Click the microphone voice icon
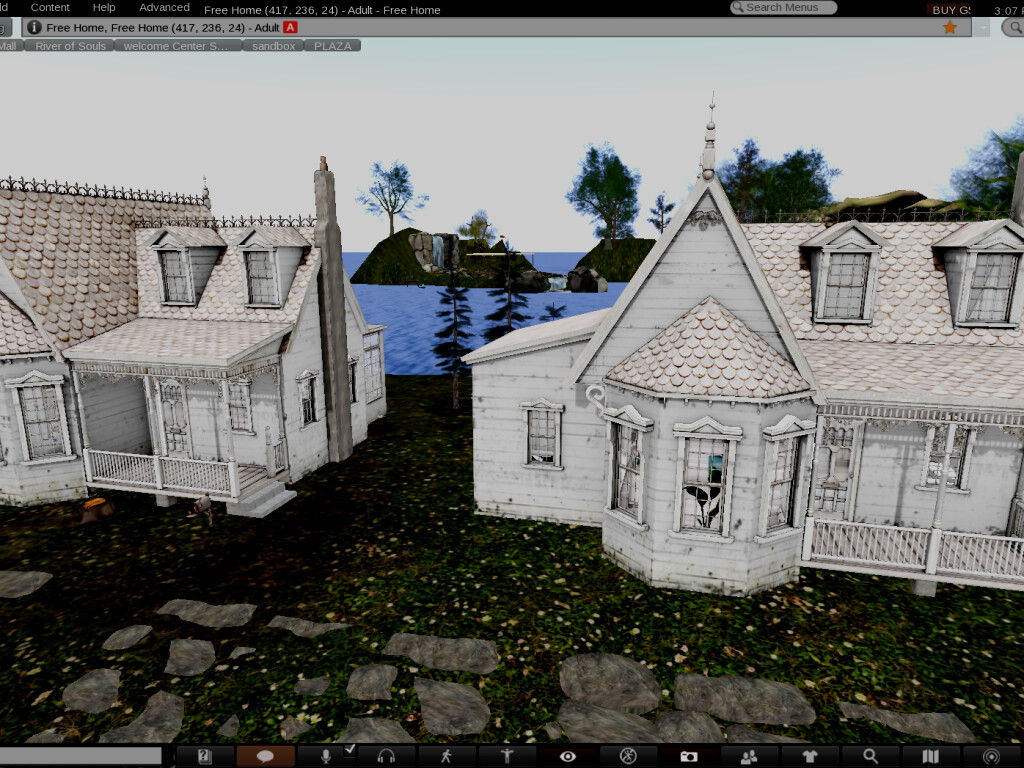 (x=326, y=756)
